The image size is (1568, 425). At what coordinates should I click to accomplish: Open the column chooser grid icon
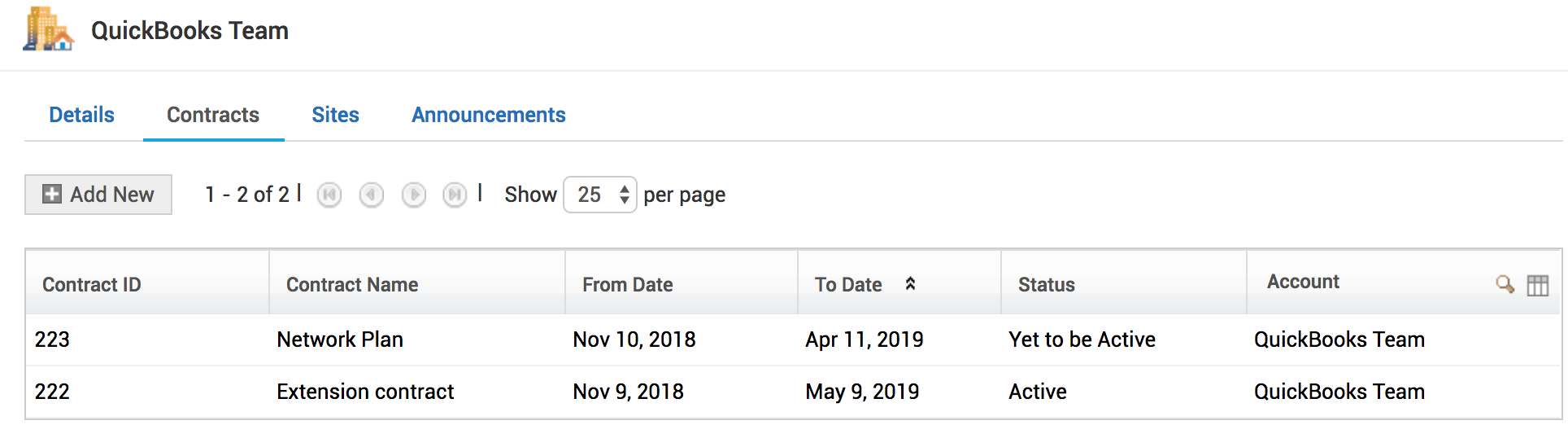[1537, 285]
